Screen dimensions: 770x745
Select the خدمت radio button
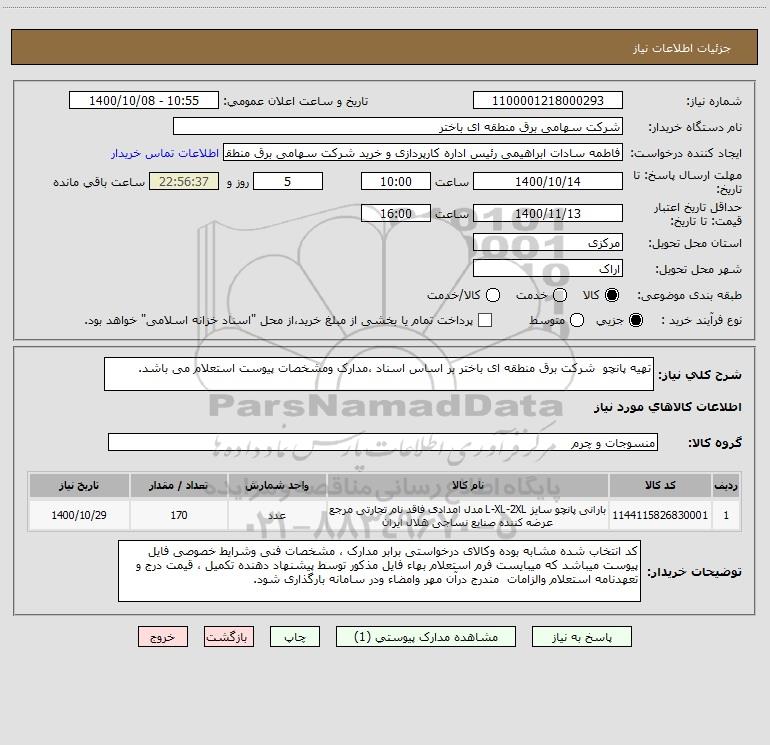coord(560,295)
